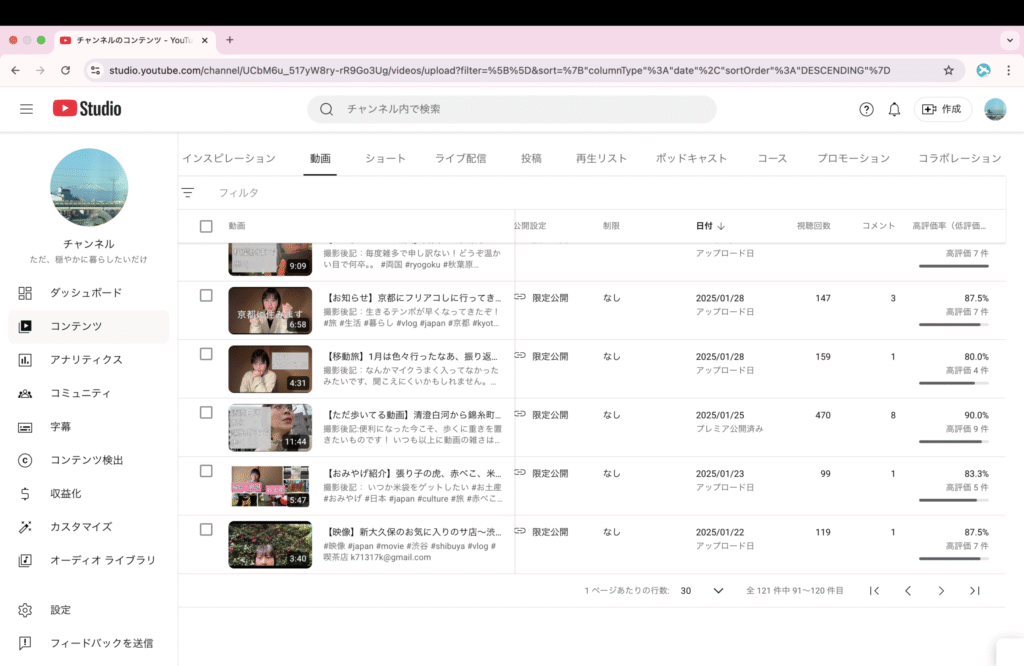Open the 【ただ歩いてる動画】 video title link
The width and height of the screenshot is (1024, 666).
pyautogui.click(x=413, y=415)
